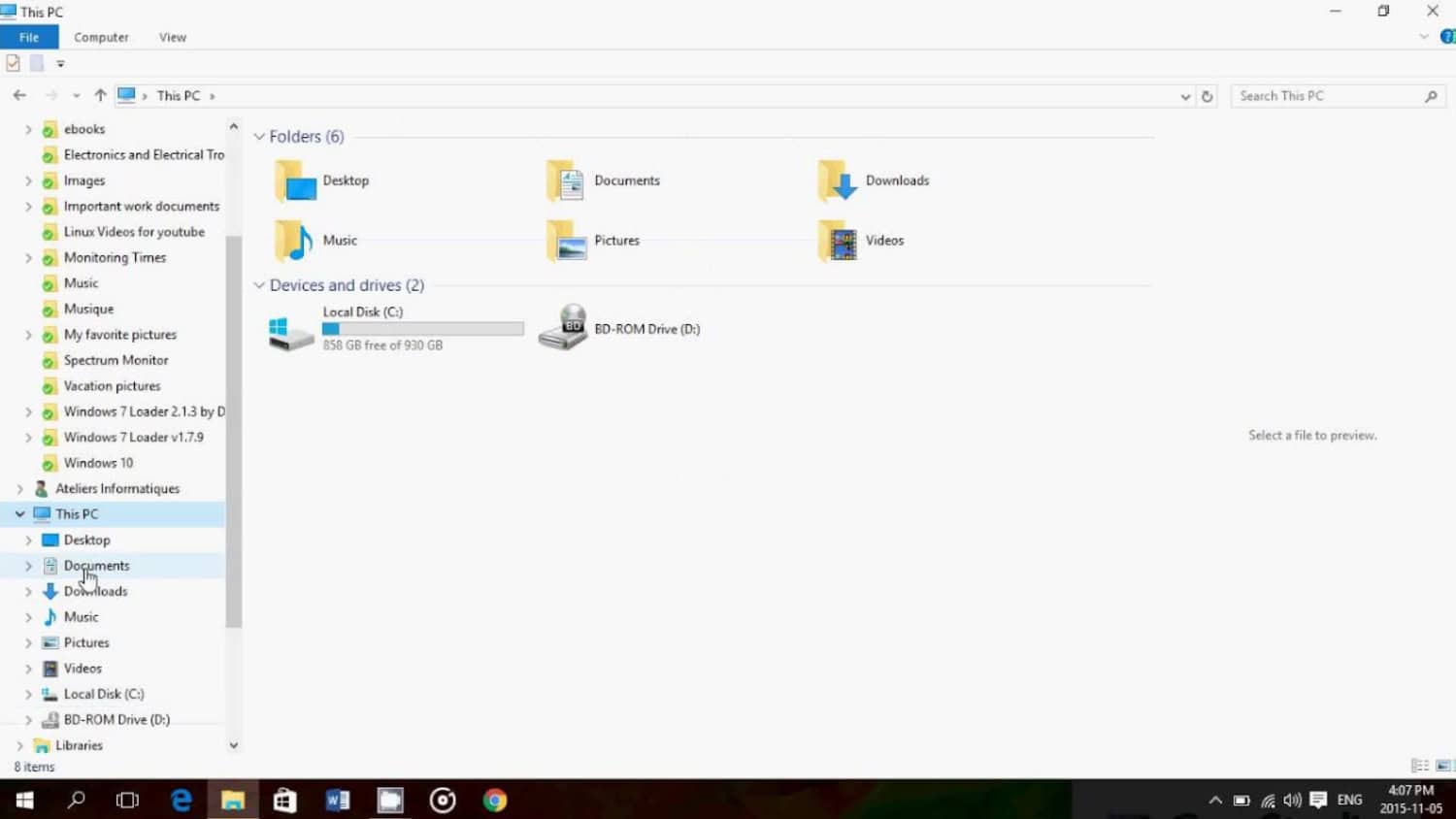
Task: Open the Music folder icon in Folders
Action: (294, 241)
